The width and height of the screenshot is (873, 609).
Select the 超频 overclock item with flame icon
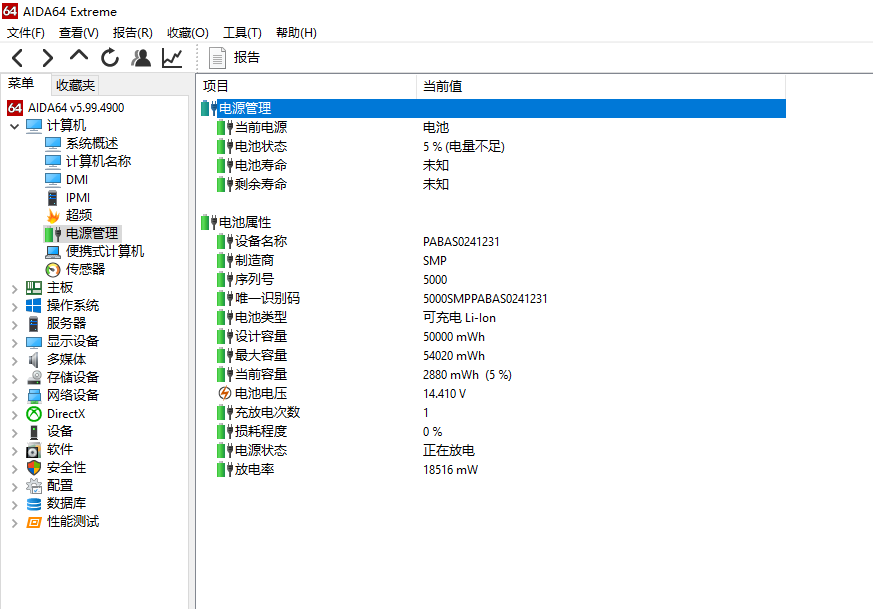click(x=79, y=215)
